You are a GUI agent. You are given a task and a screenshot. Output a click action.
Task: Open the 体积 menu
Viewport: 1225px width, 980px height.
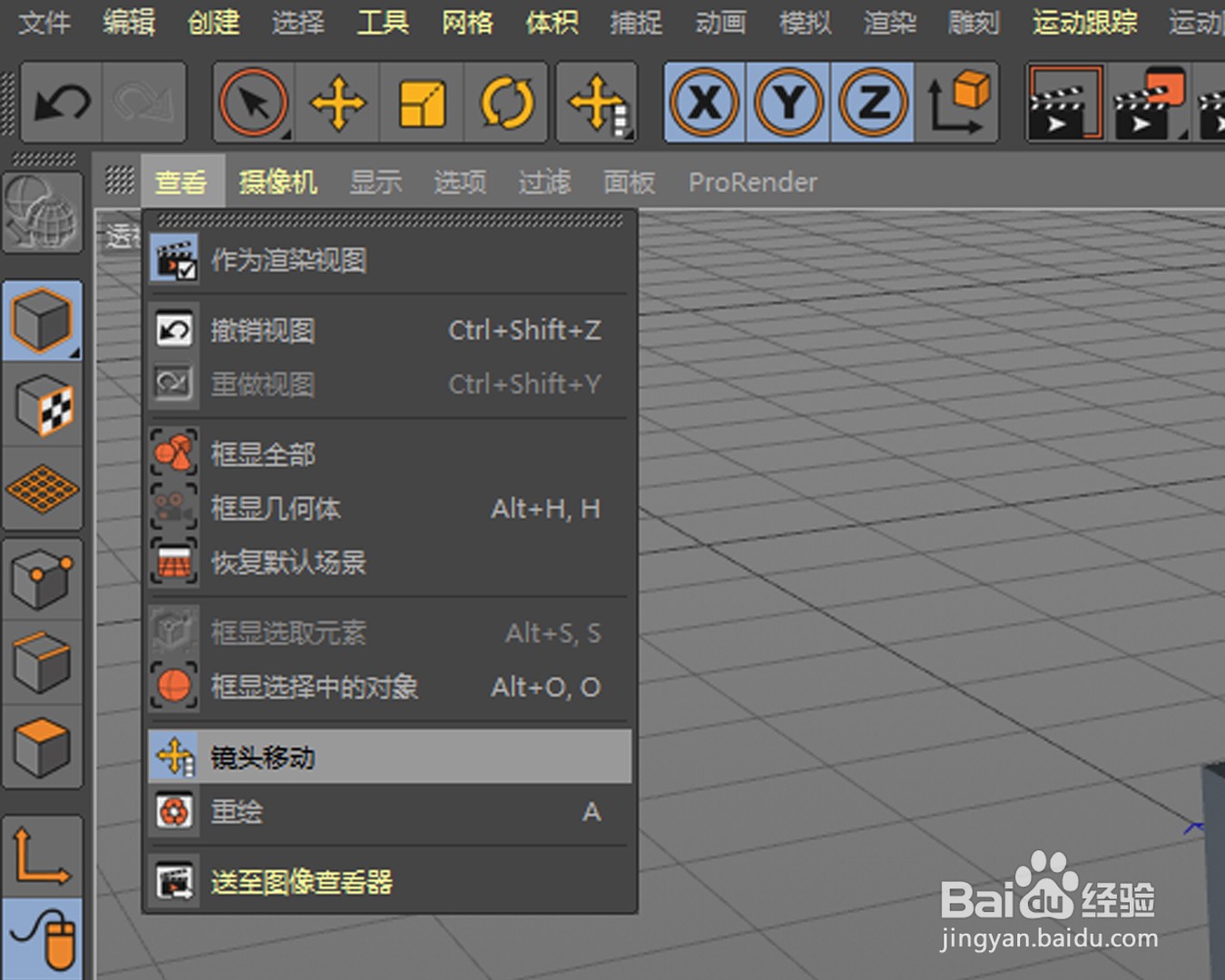click(x=552, y=22)
